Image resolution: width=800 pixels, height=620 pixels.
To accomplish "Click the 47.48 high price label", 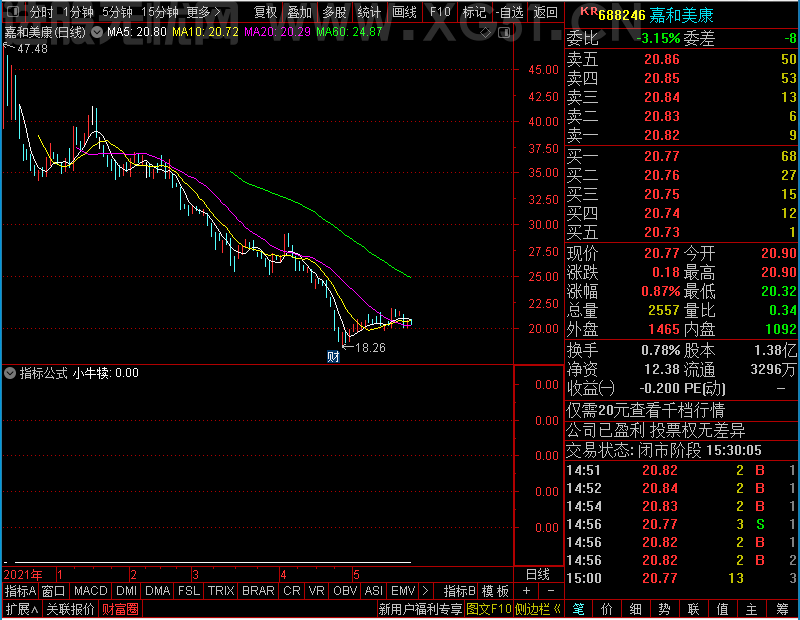I will click(x=32, y=49).
